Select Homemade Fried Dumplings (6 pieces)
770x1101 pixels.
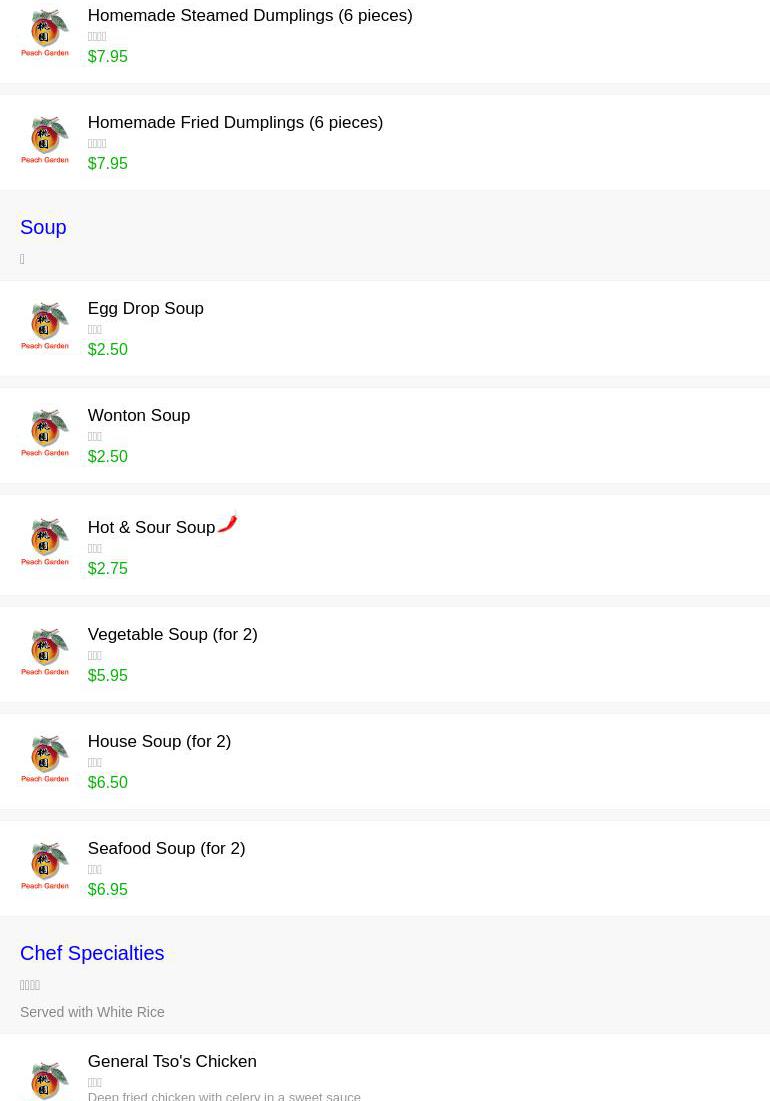pos(235,123)
